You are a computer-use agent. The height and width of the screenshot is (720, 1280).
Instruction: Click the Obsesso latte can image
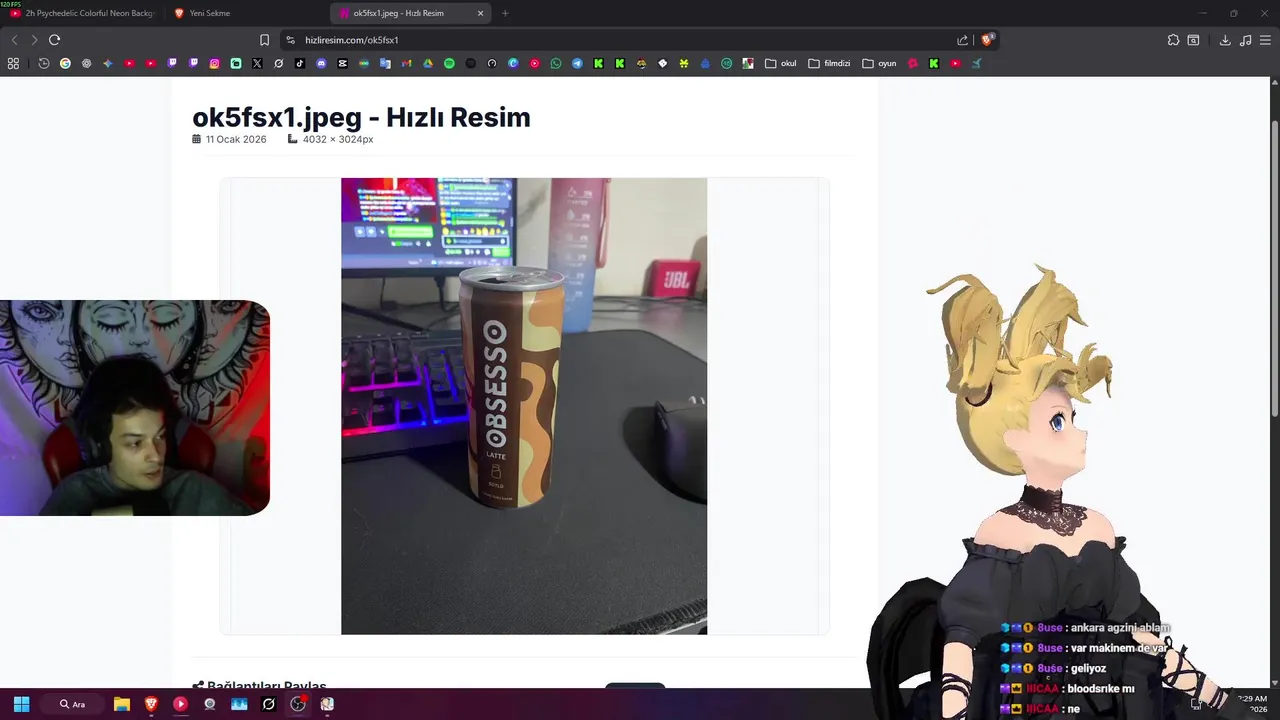pyautogui.click(x=524, y=406)
